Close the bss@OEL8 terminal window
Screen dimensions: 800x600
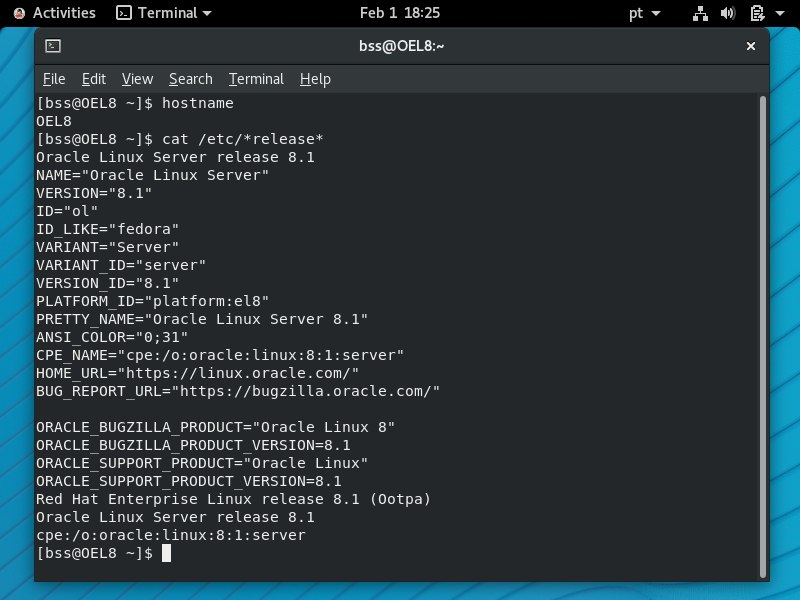(751, 46)
